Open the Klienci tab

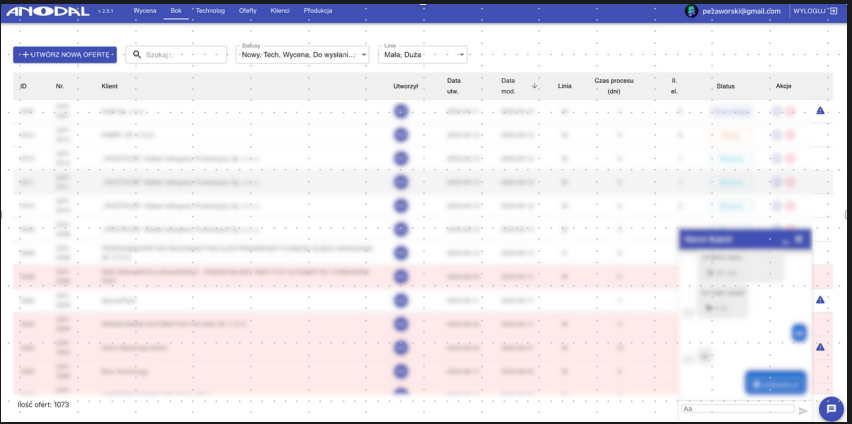point(280,10)
